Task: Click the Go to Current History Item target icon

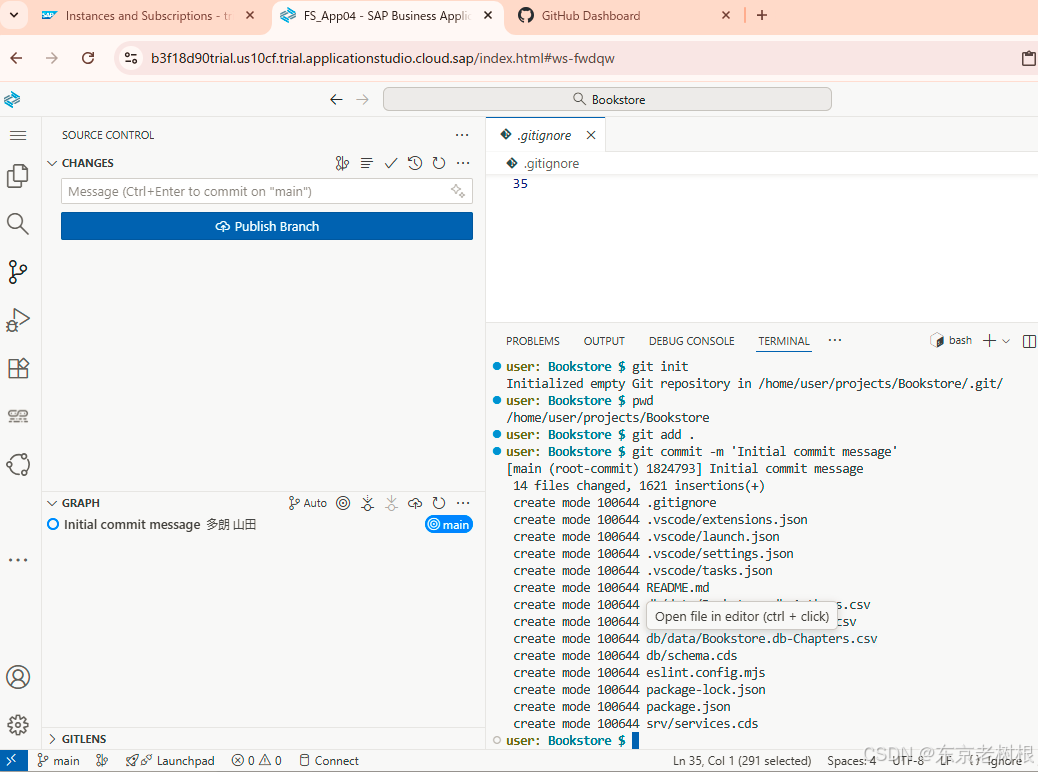Action: 343,503
